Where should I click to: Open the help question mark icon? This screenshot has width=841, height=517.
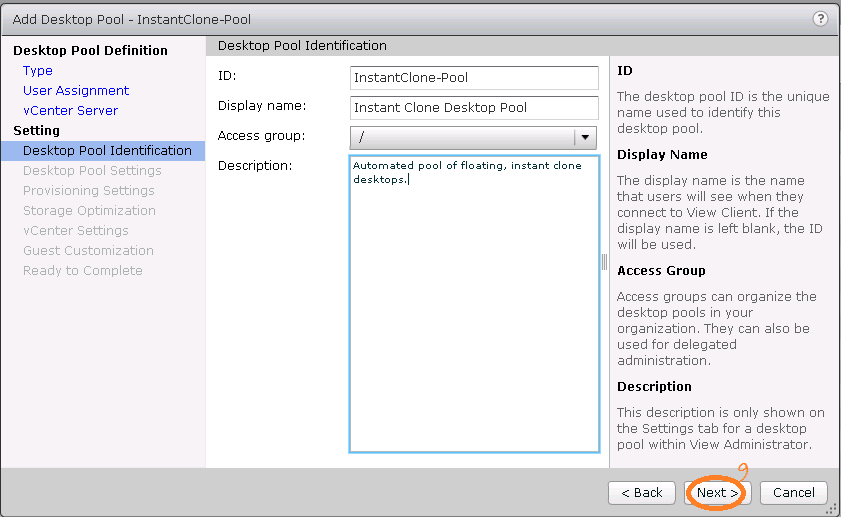coord(820,19)
